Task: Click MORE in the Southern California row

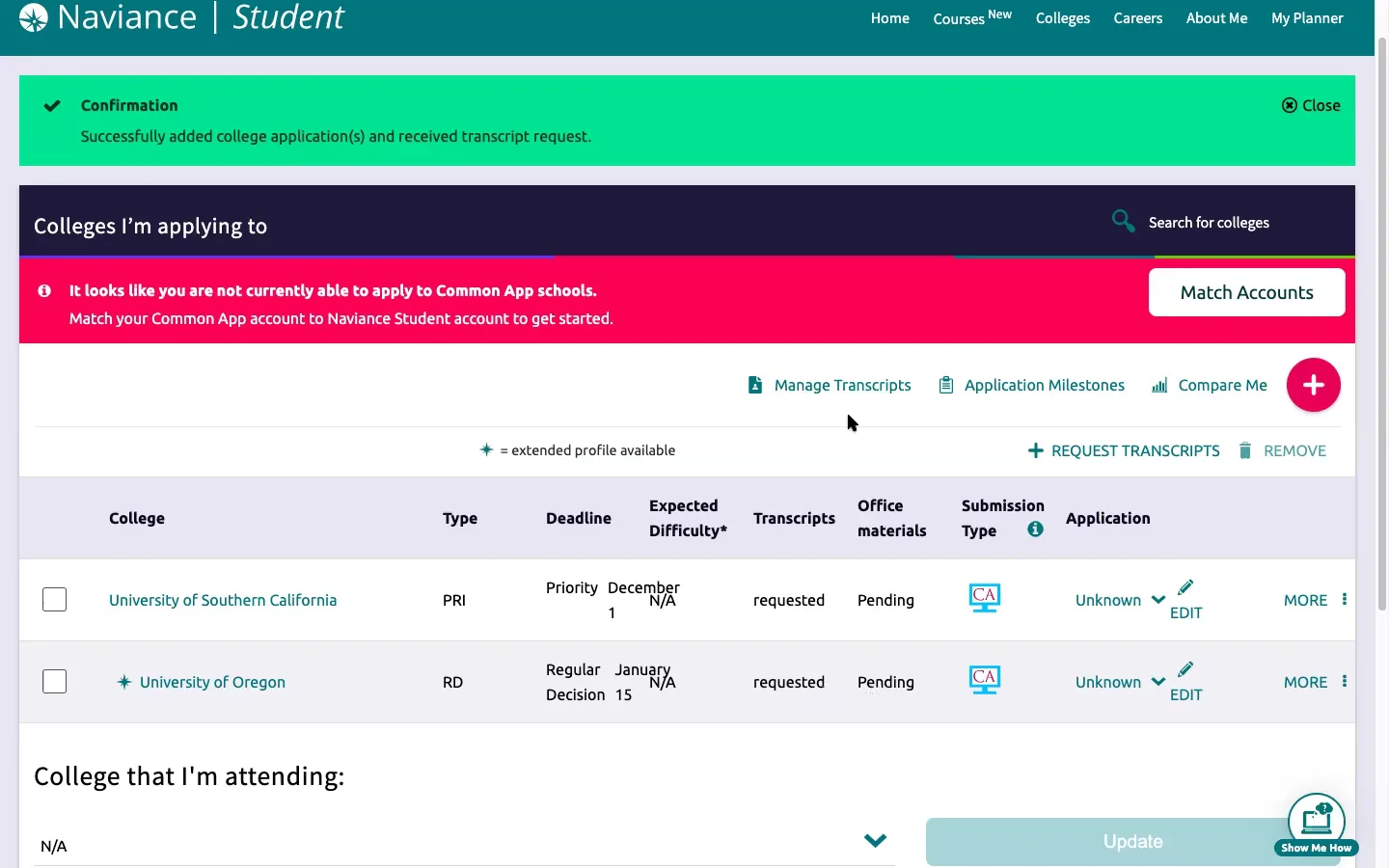Action: pos(1305,600)
